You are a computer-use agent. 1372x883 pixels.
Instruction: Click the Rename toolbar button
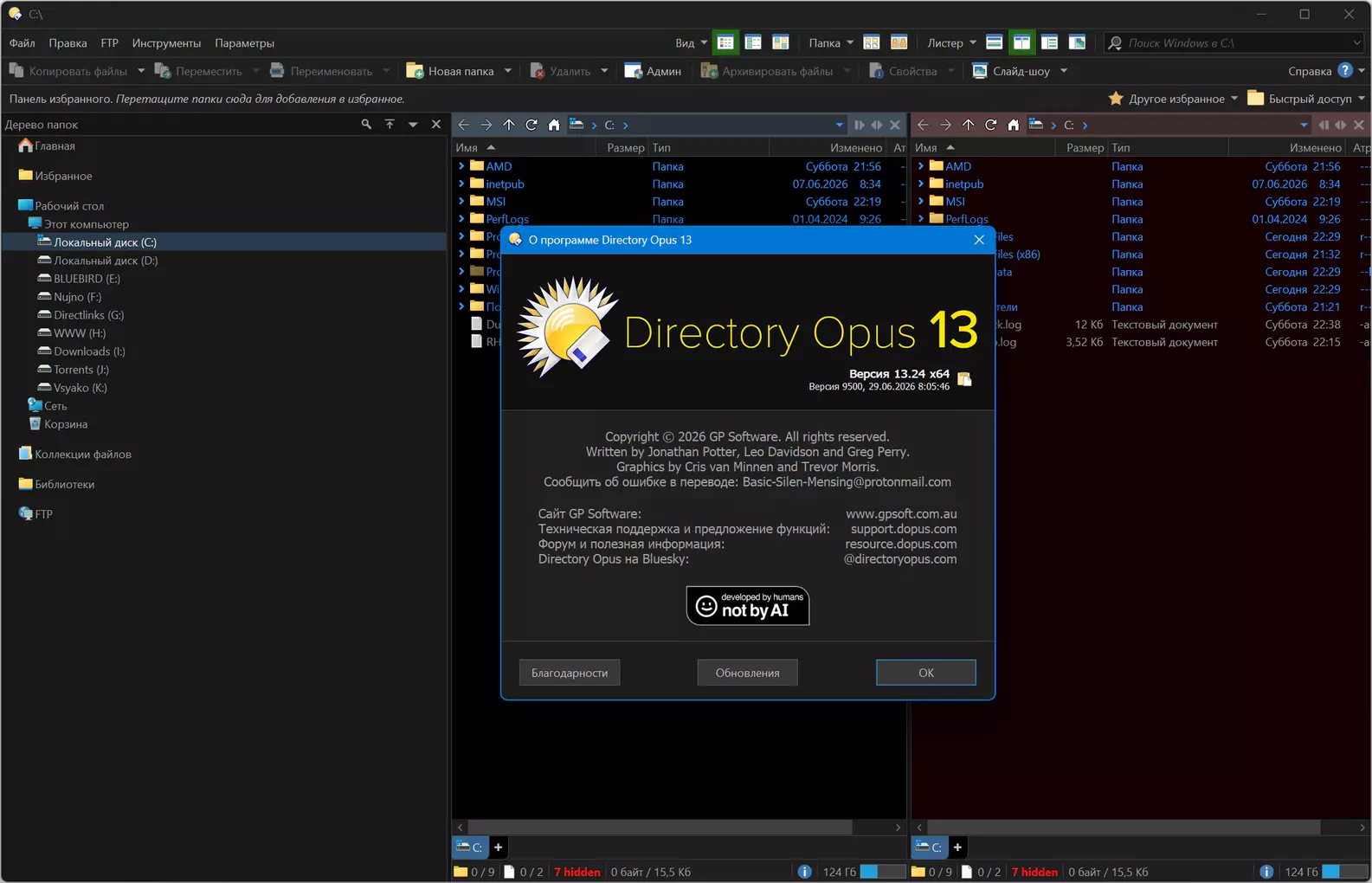click(x=321, y=71)
